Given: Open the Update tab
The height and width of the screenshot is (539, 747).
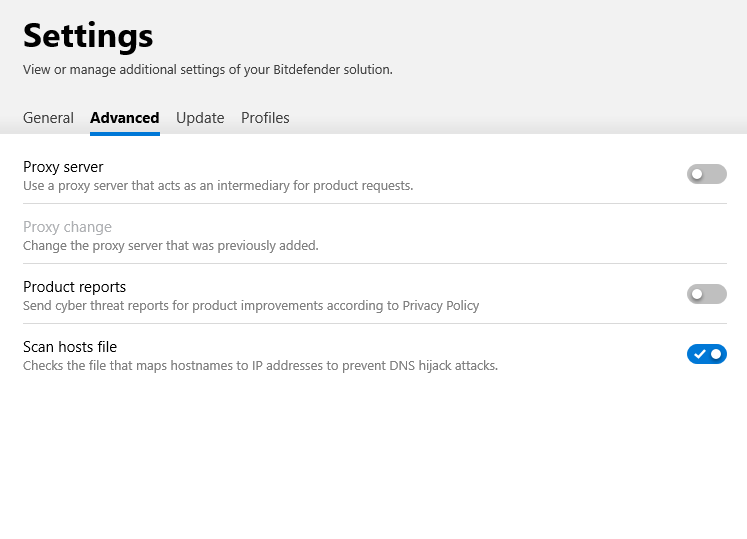Looking at the screenshot, I should pyautogui.click(x=200, y=118).
